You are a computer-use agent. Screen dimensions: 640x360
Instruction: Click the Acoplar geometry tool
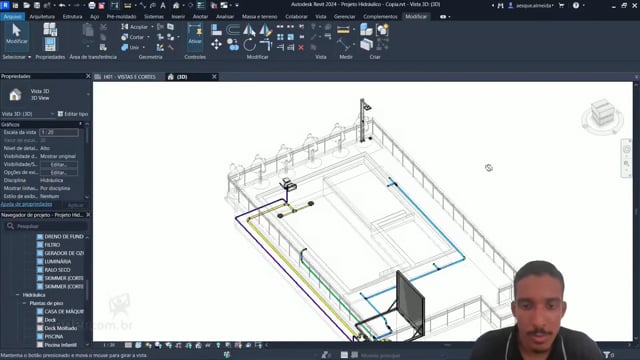pyautogui.click(x=135, y=27)
